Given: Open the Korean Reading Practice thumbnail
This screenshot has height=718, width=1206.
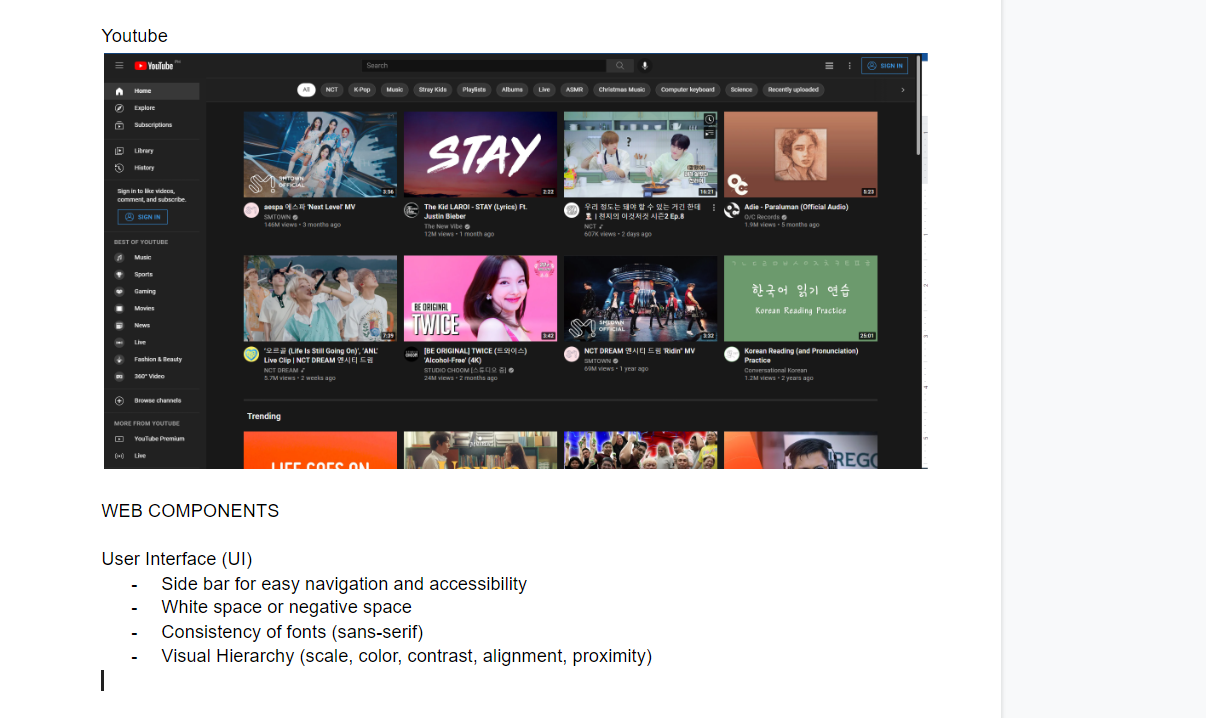Looking at the screenshot, I should point(801,298).
